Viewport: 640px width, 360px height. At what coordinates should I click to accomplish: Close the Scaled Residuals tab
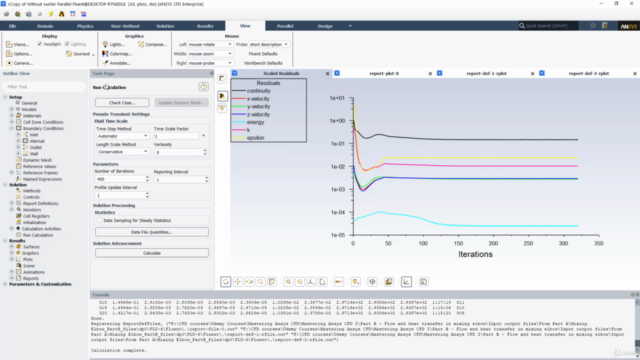(327, 73)
